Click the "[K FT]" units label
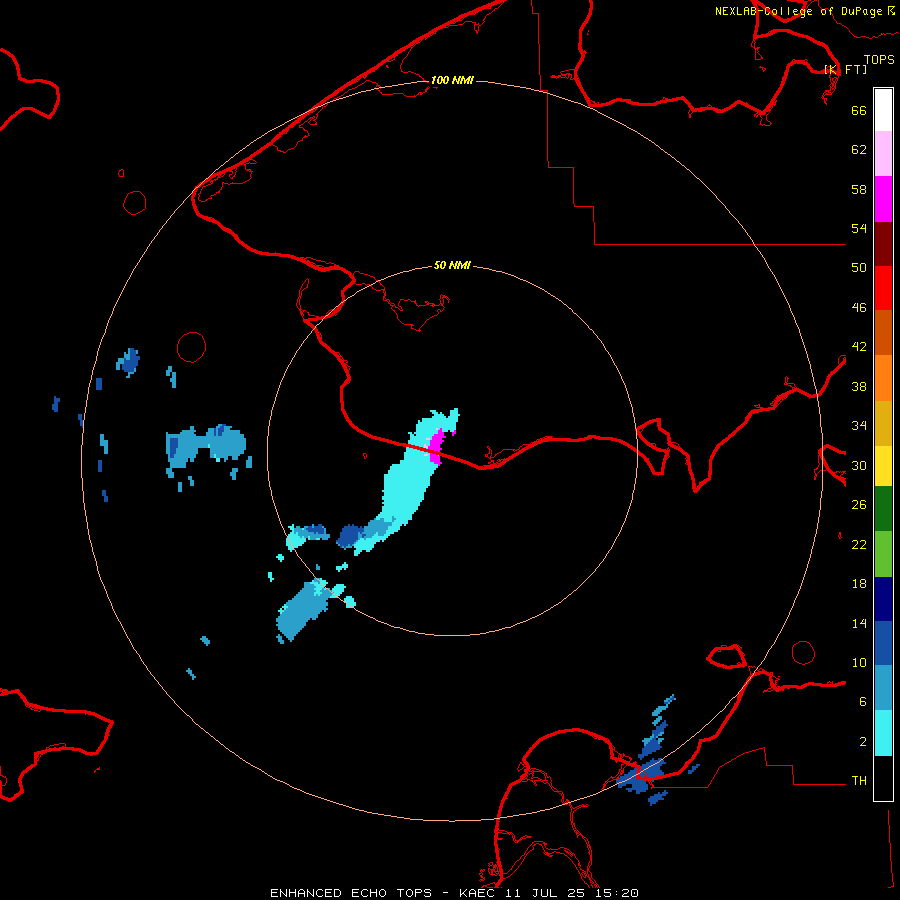 tap(845, 69)
